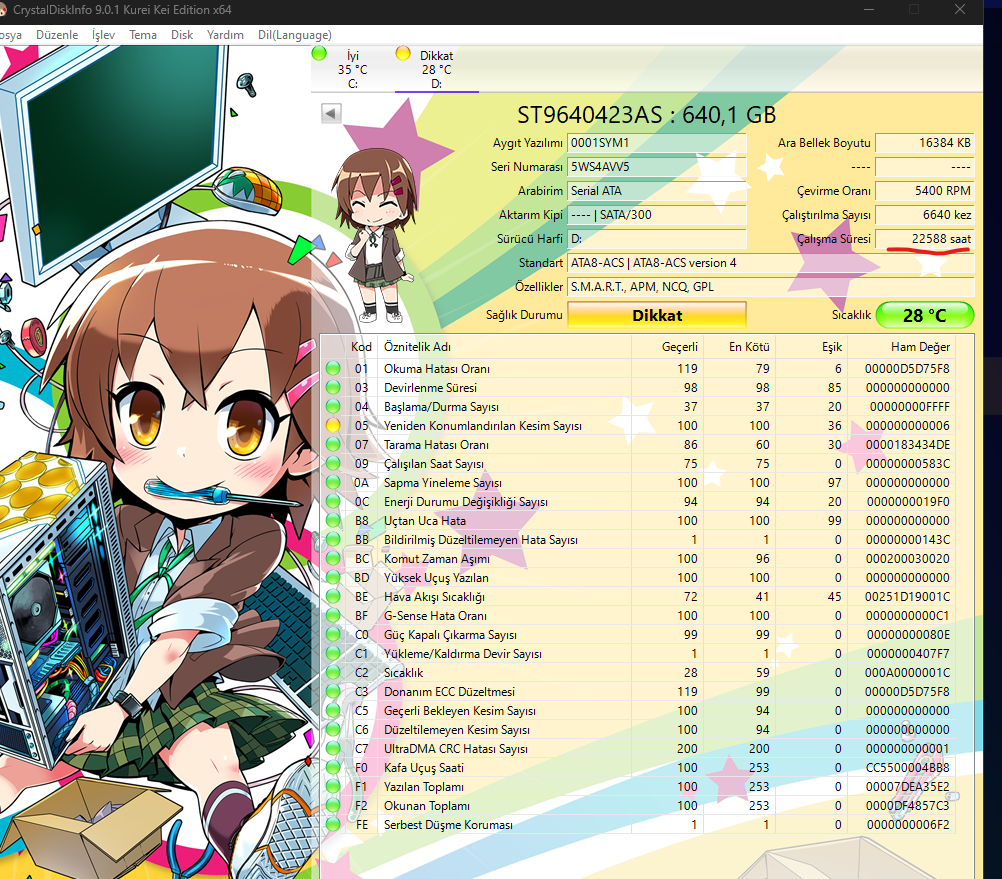
Task: Click the Sürücü Harfi field D:
Action: pos(657,239)
